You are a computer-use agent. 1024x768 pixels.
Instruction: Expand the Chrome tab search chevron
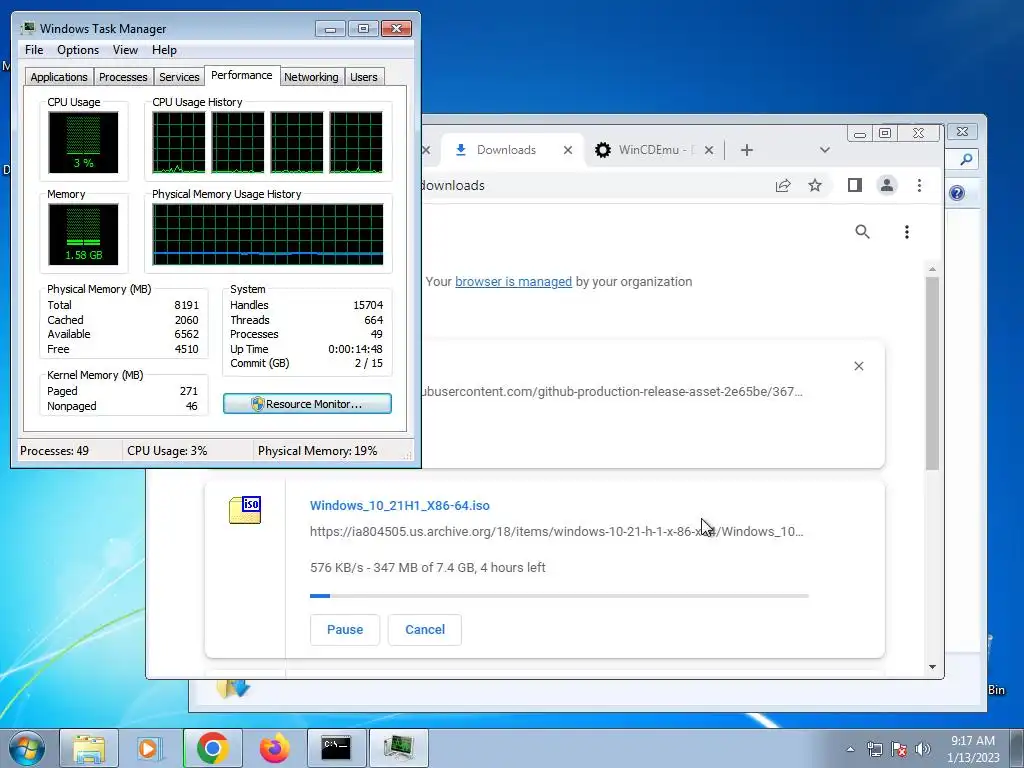point(824,150)
